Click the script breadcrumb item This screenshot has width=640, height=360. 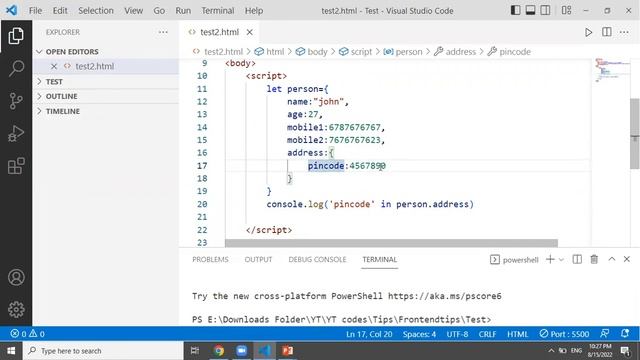[356, 52]
